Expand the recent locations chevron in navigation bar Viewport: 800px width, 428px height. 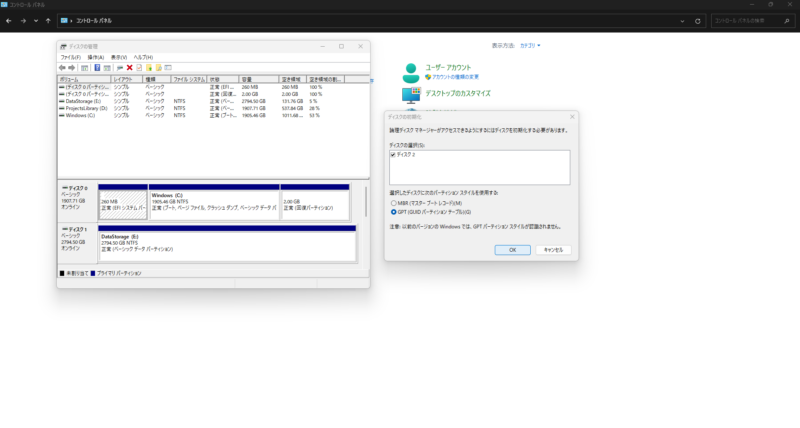36,21
